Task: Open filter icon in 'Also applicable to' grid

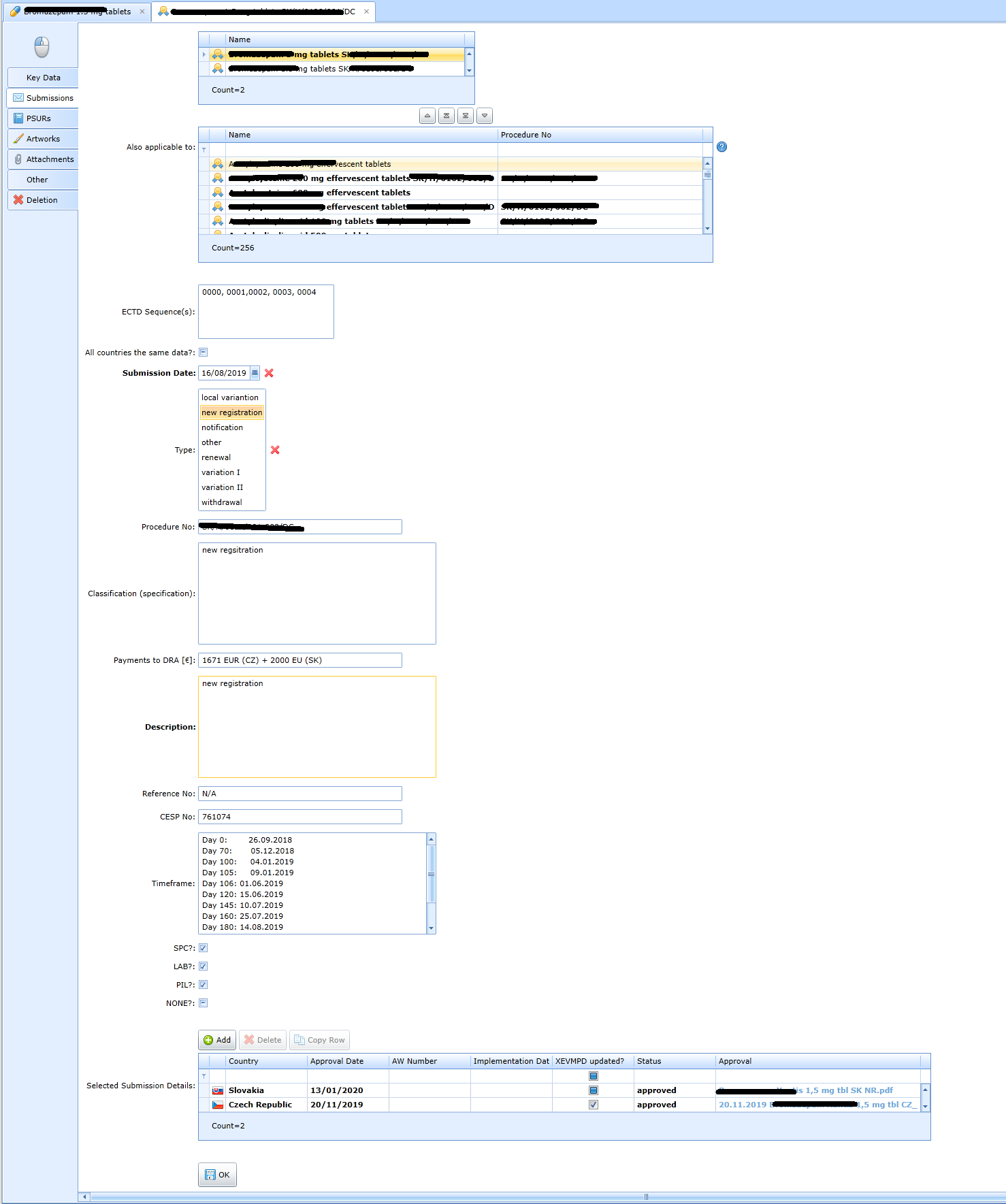Action: tap(204, 150)
